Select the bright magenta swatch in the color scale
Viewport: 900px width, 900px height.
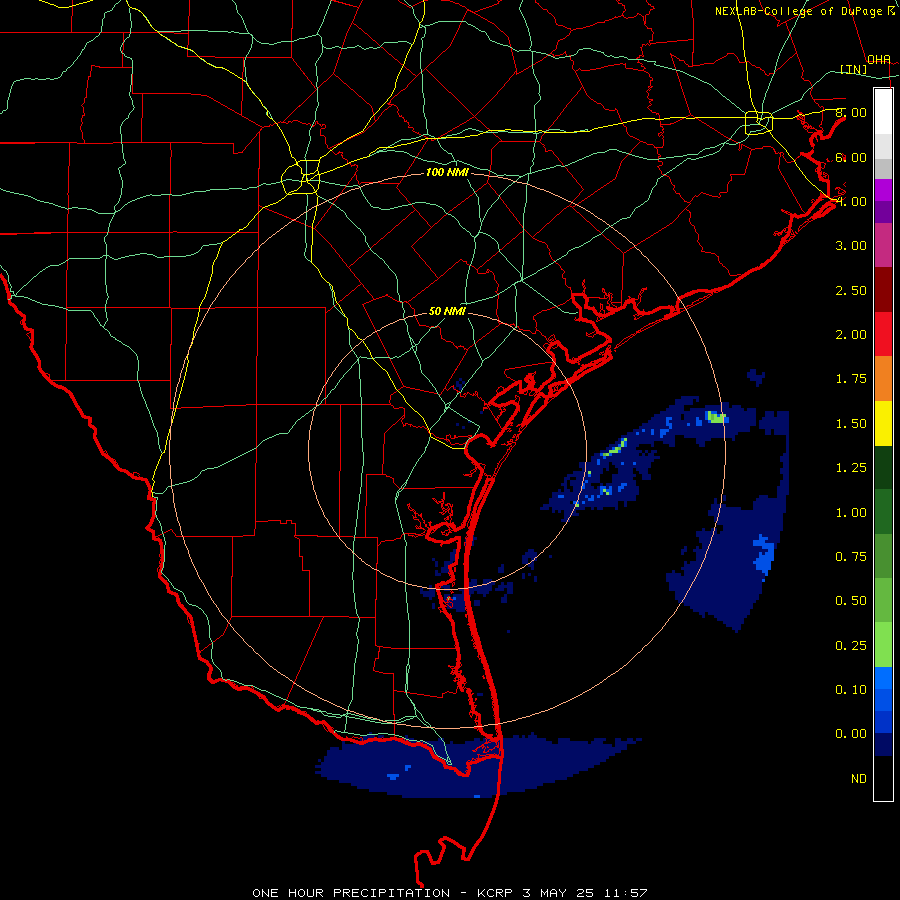pos(883,190)
